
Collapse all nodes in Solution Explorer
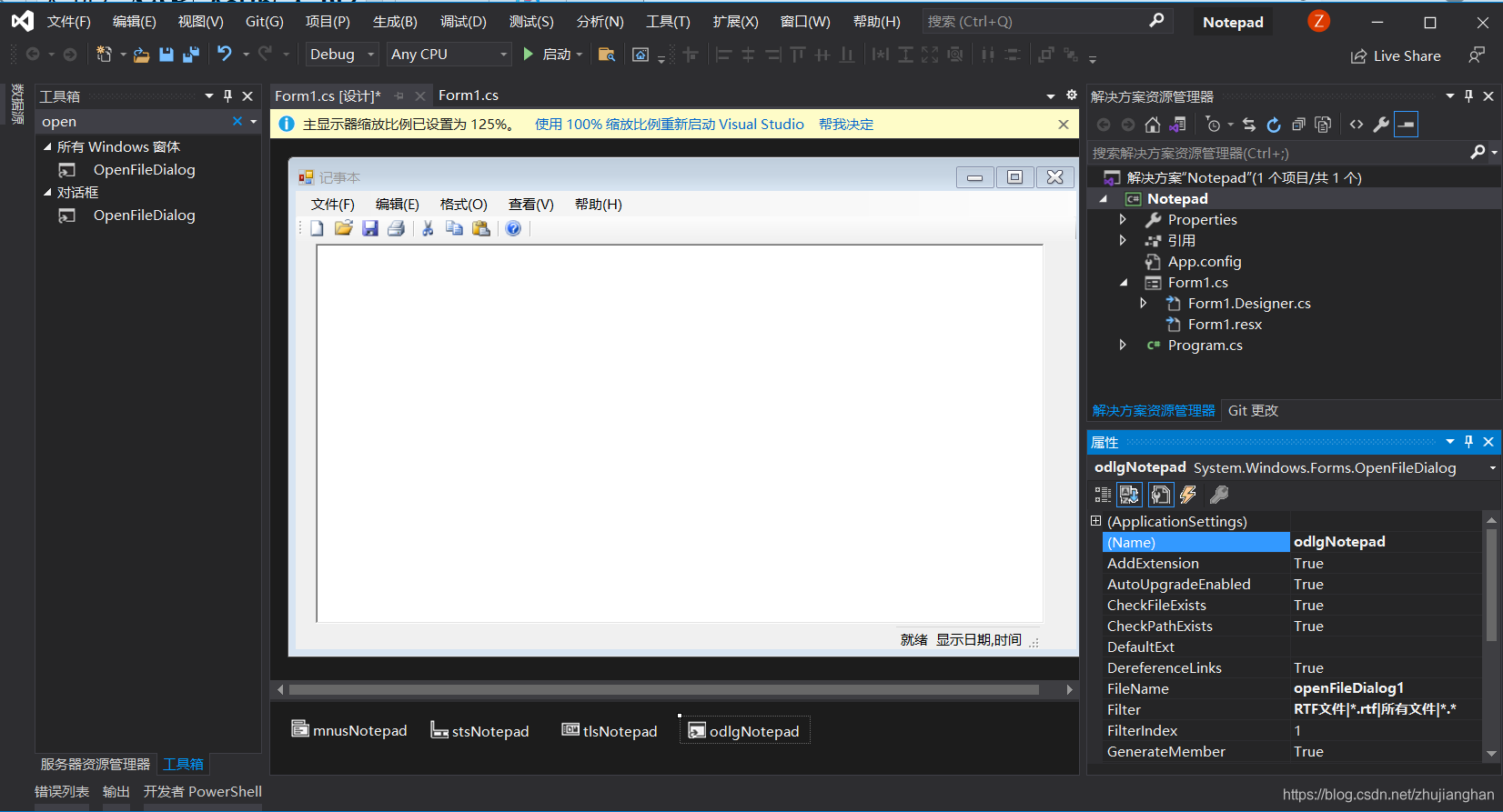pos(1298,125)
